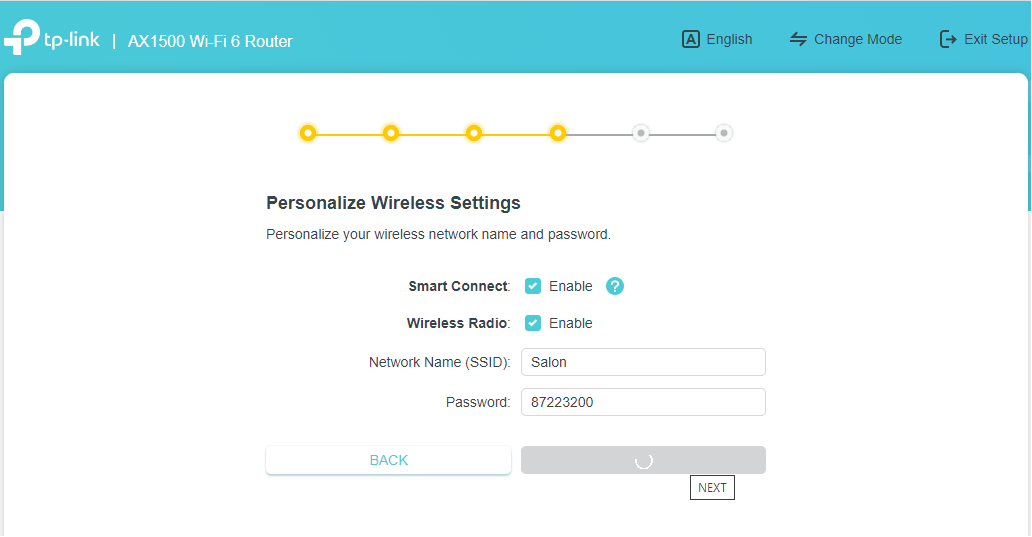Click the loading spinner on the Next button

coord(644,460)
